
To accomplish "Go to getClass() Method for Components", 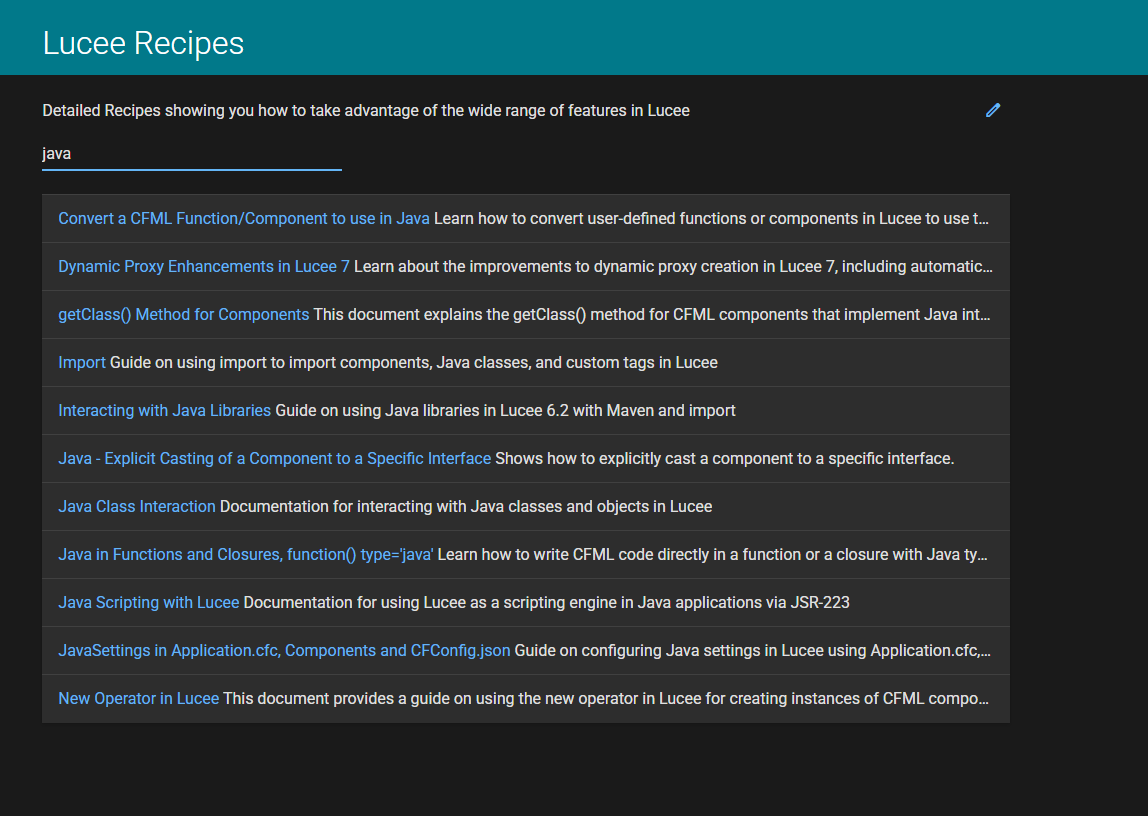I will click(183, 314).
